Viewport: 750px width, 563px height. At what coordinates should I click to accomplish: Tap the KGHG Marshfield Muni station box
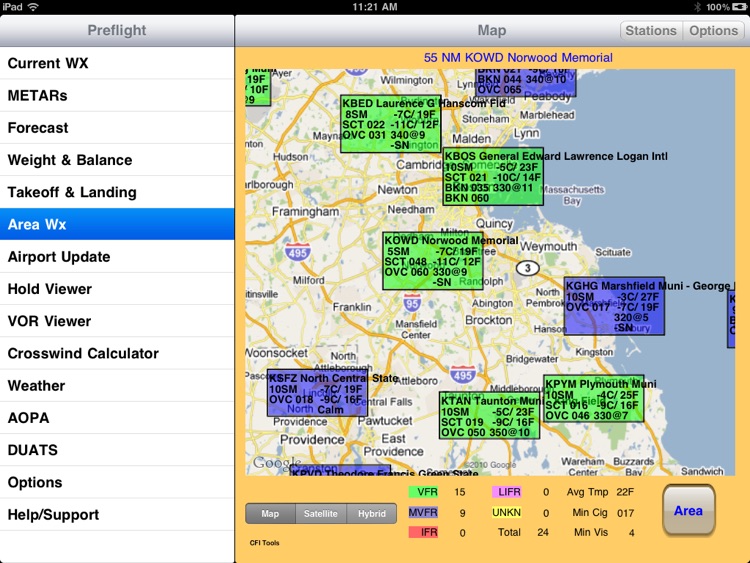coord(614,306)
